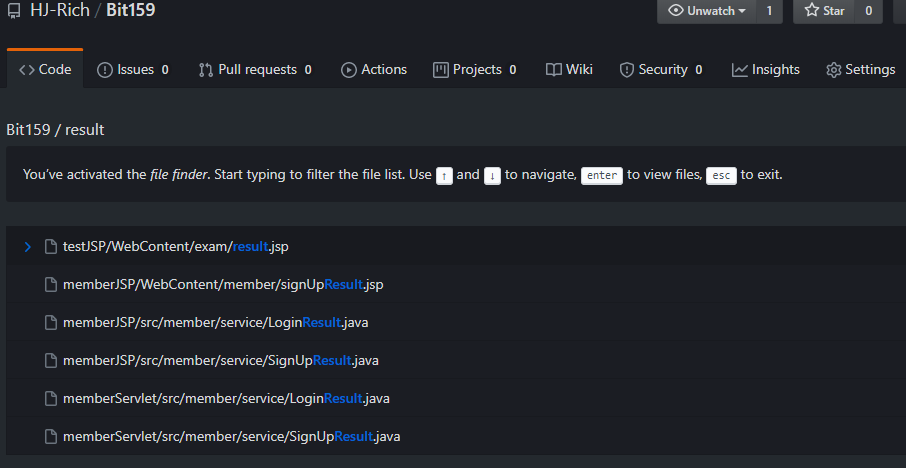Click the stargazers count 0
906x468 pixels.
click(868, 10)
